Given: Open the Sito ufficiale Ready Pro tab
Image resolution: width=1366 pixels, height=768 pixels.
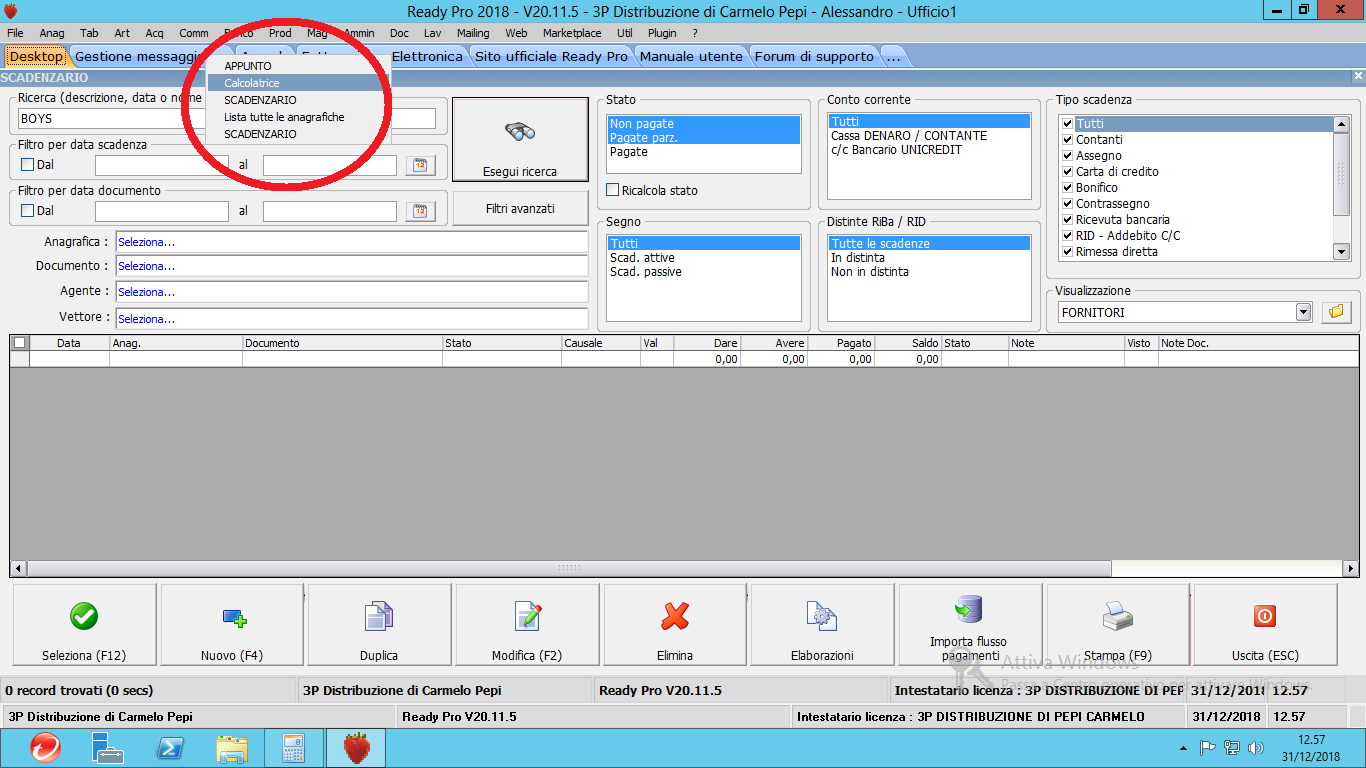Looking at the screenshot, I should (x=551, y=56).
